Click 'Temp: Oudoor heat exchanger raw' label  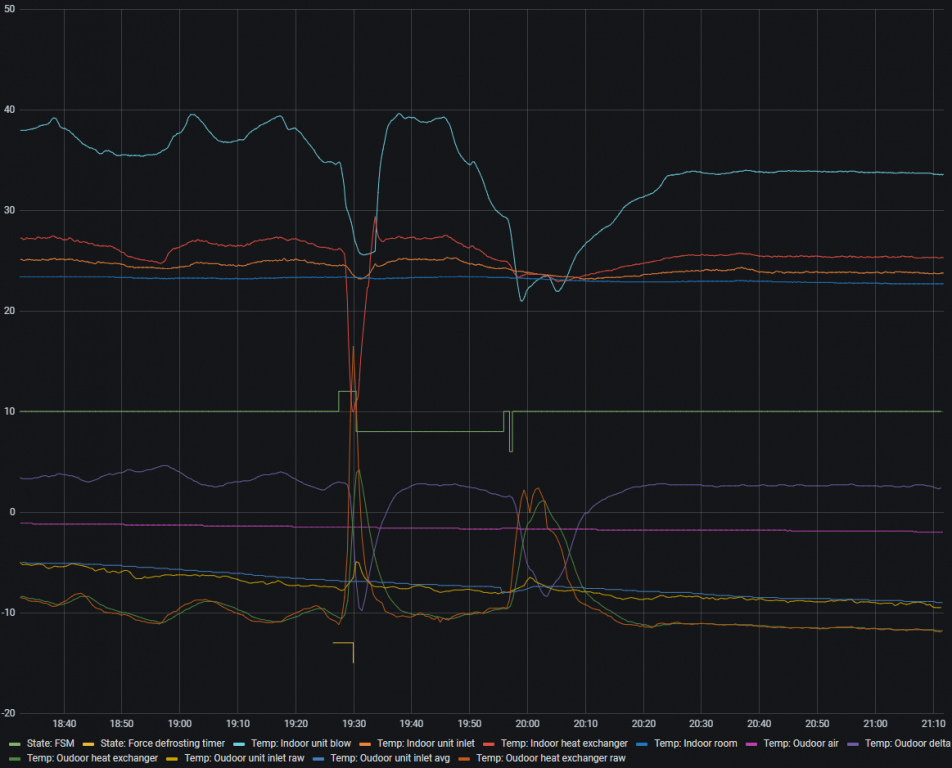coord(551,758)
